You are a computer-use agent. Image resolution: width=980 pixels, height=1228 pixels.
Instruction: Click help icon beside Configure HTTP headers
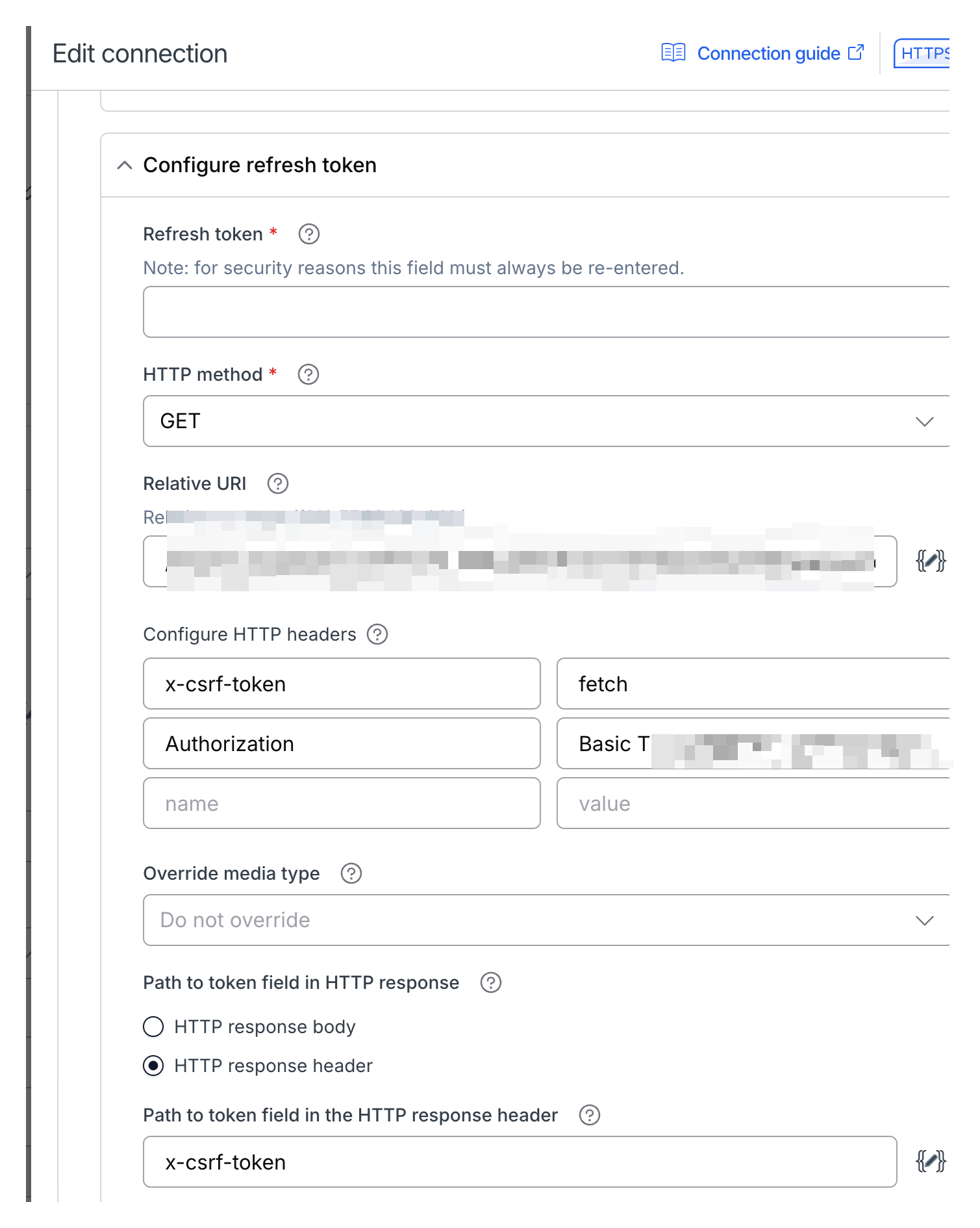377,634
